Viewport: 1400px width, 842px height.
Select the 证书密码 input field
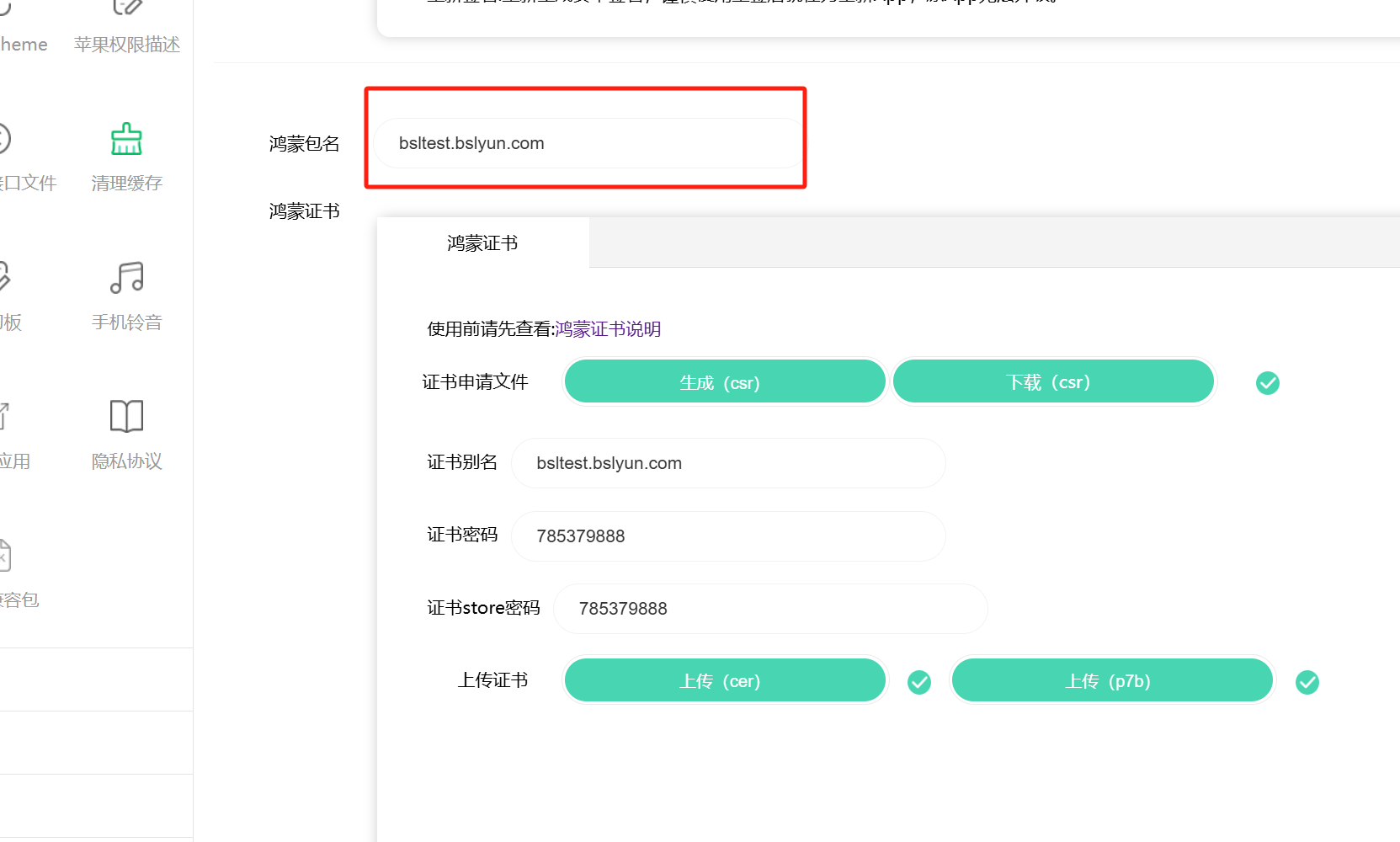click(x=728, y=536)
